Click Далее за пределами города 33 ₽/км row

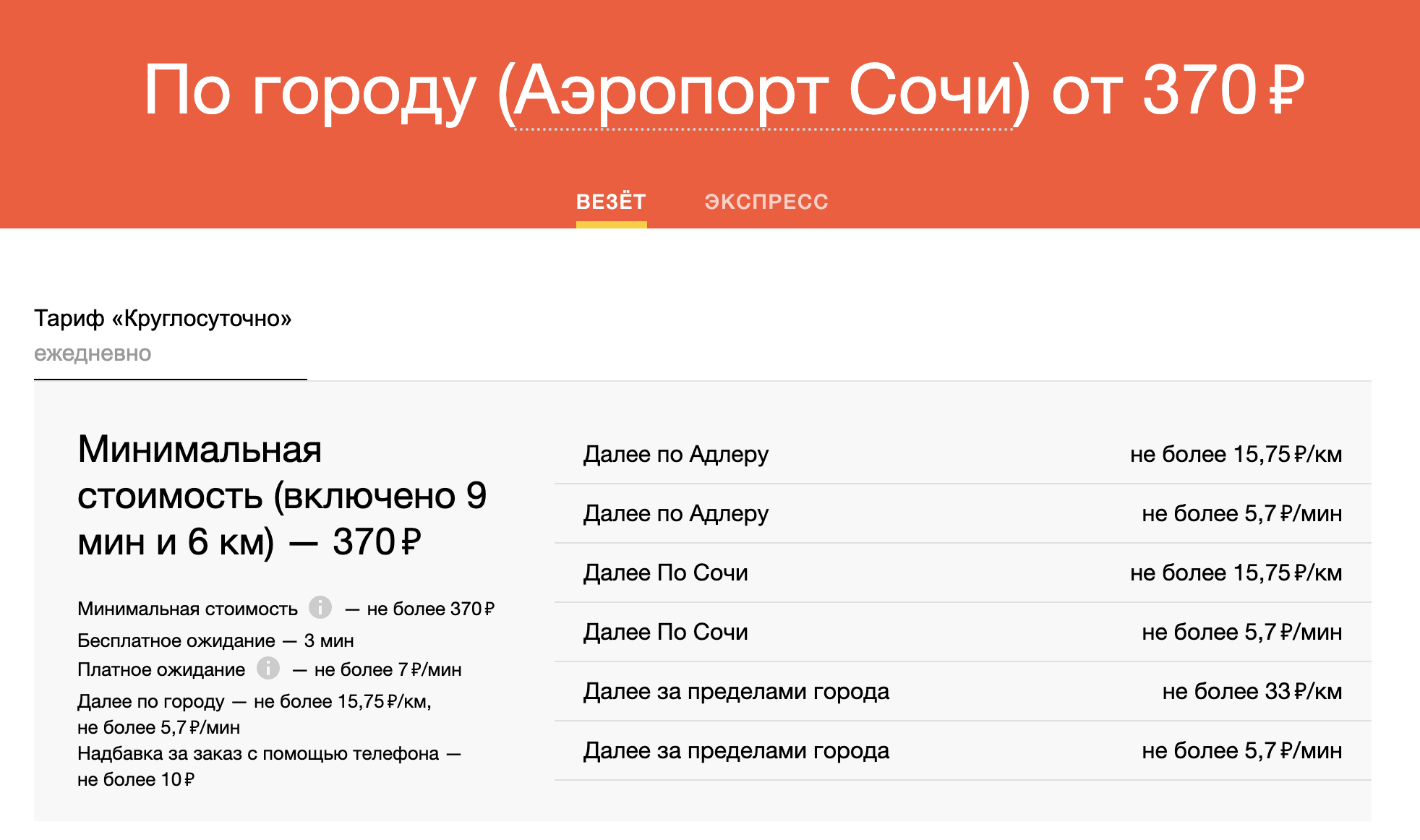coord(962,691)
